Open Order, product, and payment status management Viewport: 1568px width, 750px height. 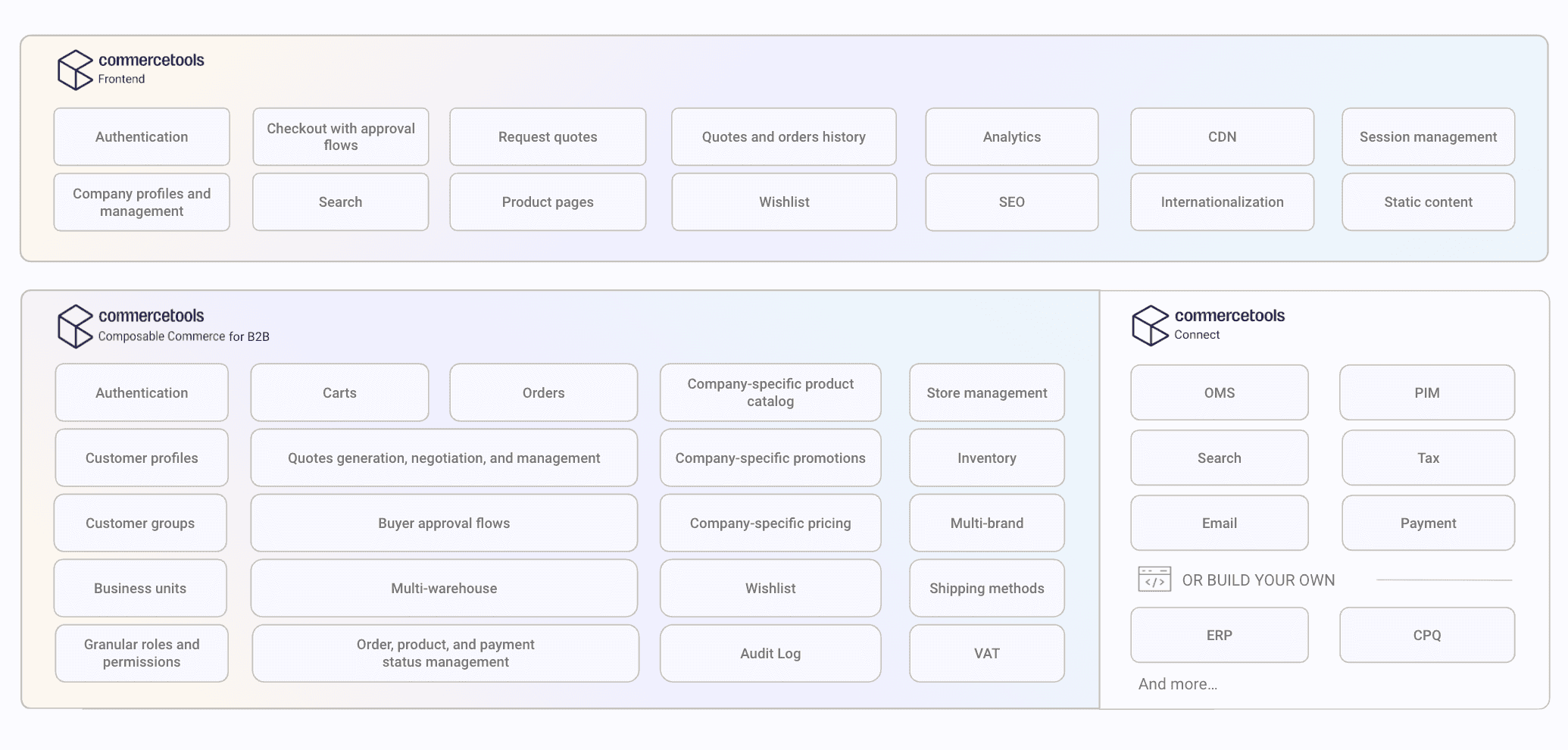point(445,653)
